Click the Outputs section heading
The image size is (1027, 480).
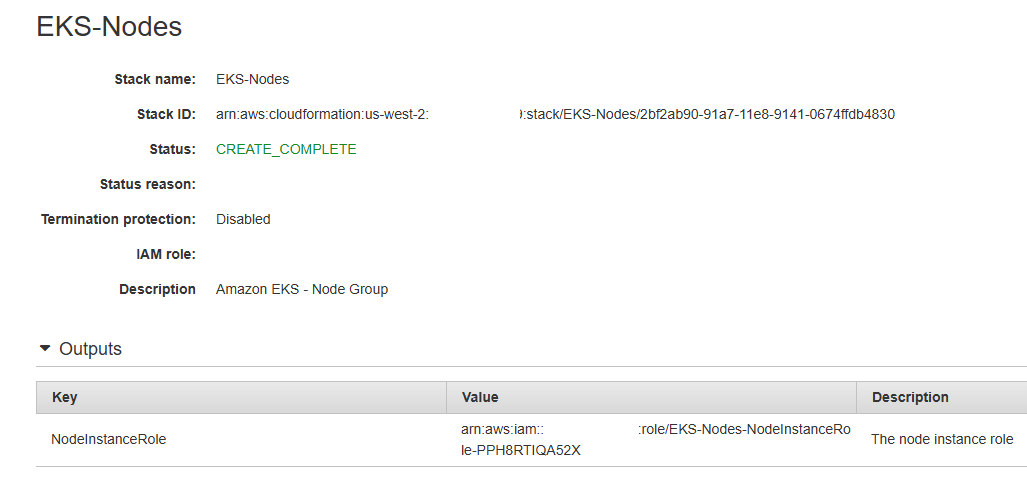[x=90, y=349]
